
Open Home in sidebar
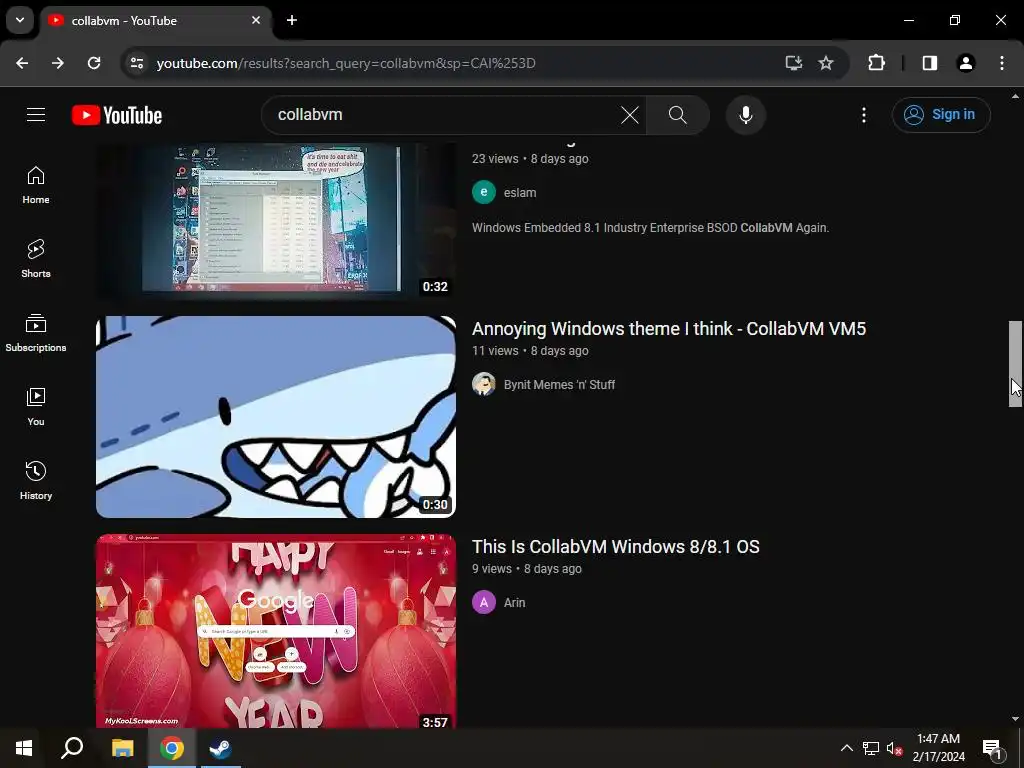click(x=36, y=185)
